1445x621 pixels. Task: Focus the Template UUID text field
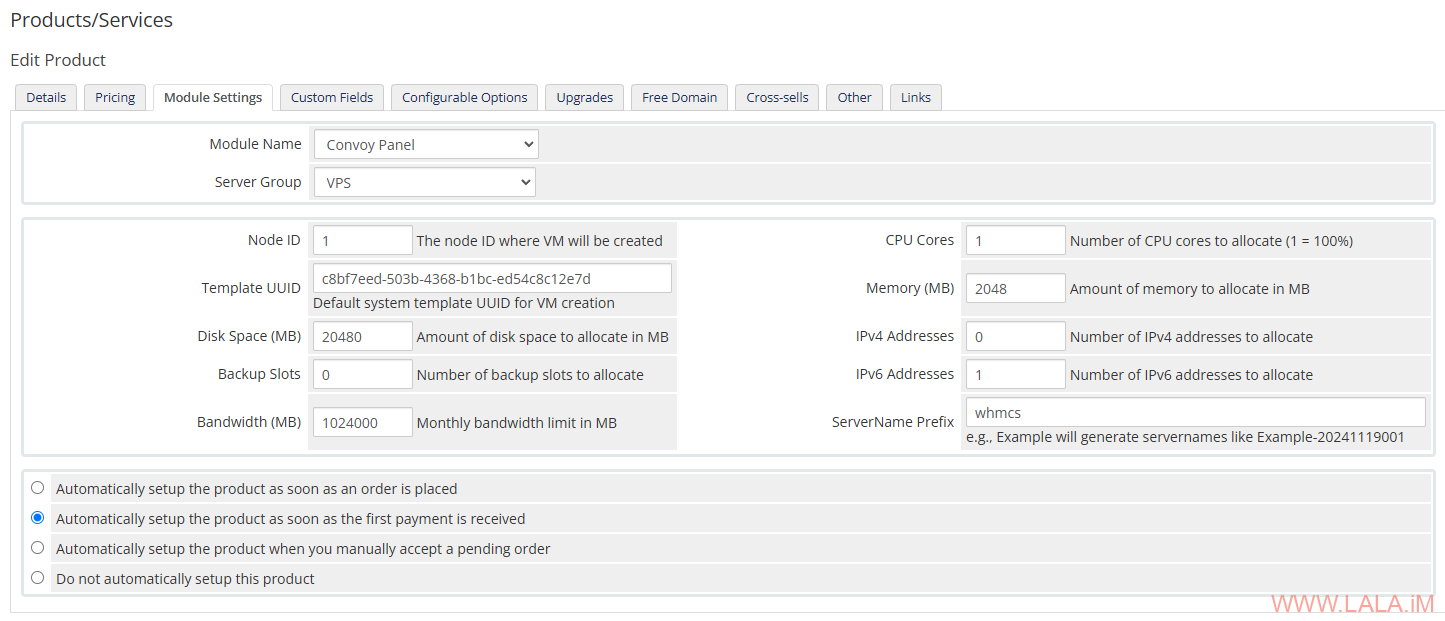(492, 278)
